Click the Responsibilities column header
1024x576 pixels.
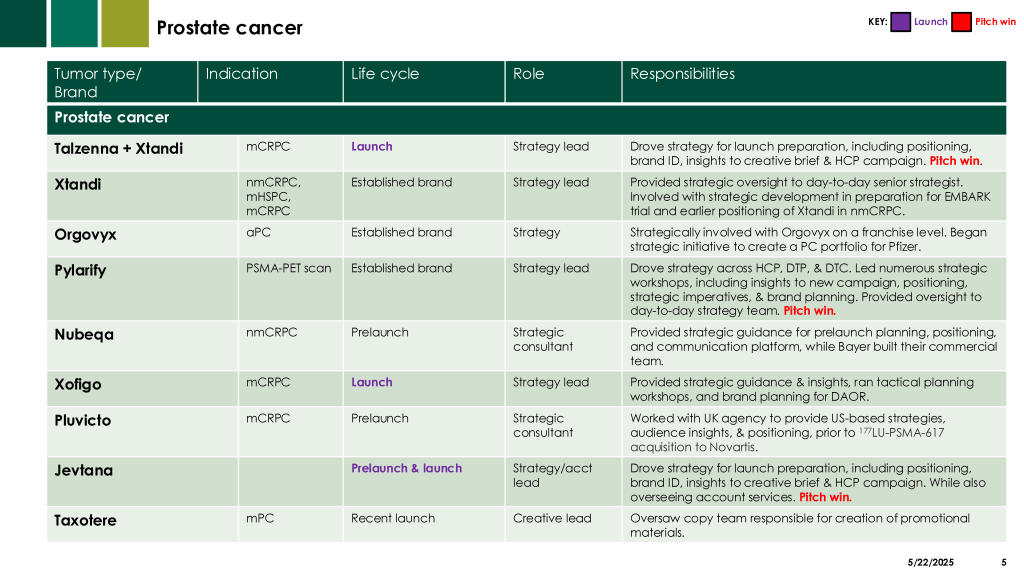coord(682,74)
